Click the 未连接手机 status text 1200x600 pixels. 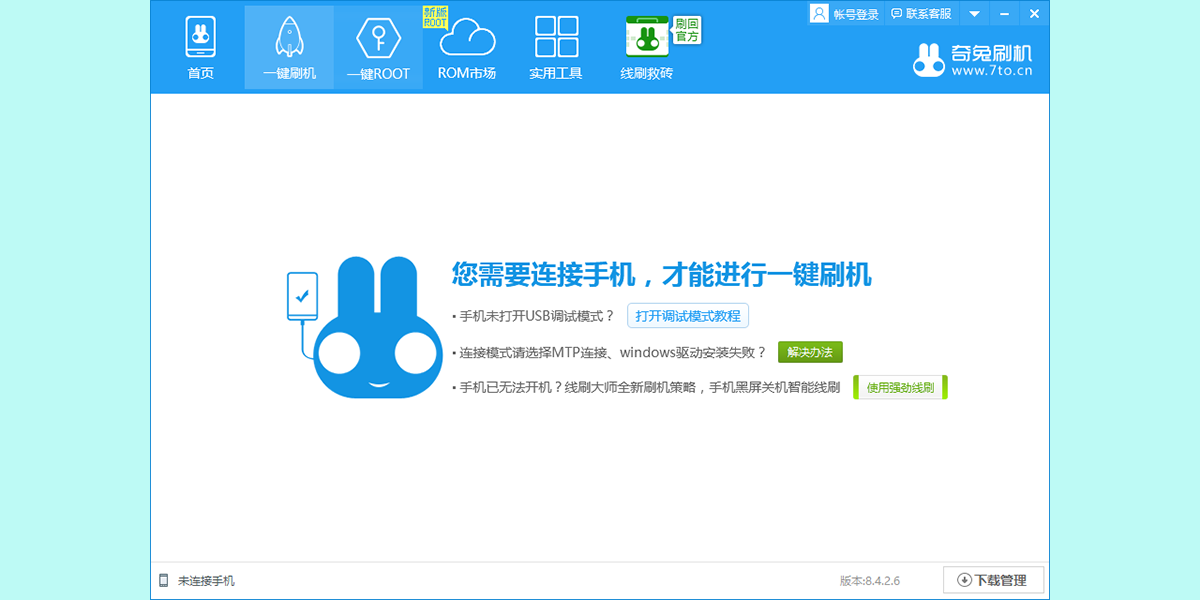click(206, 580)
